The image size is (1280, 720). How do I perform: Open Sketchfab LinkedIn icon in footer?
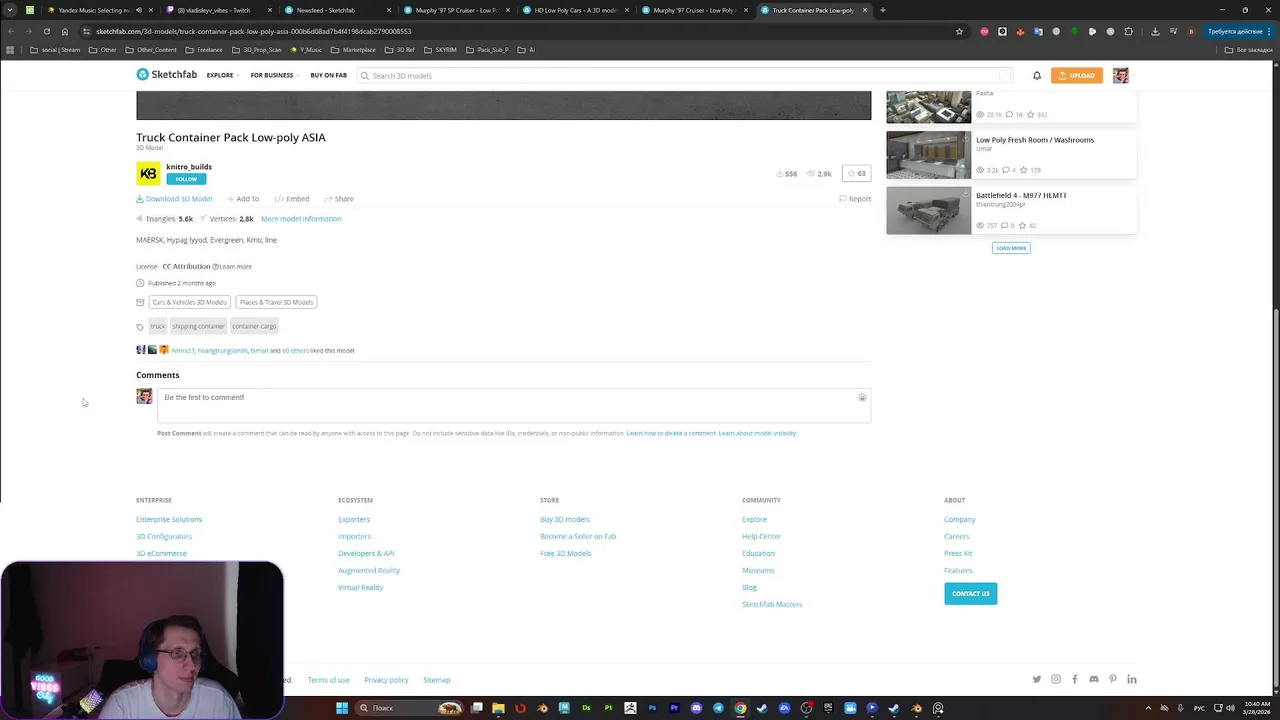tap(1132, 679)
